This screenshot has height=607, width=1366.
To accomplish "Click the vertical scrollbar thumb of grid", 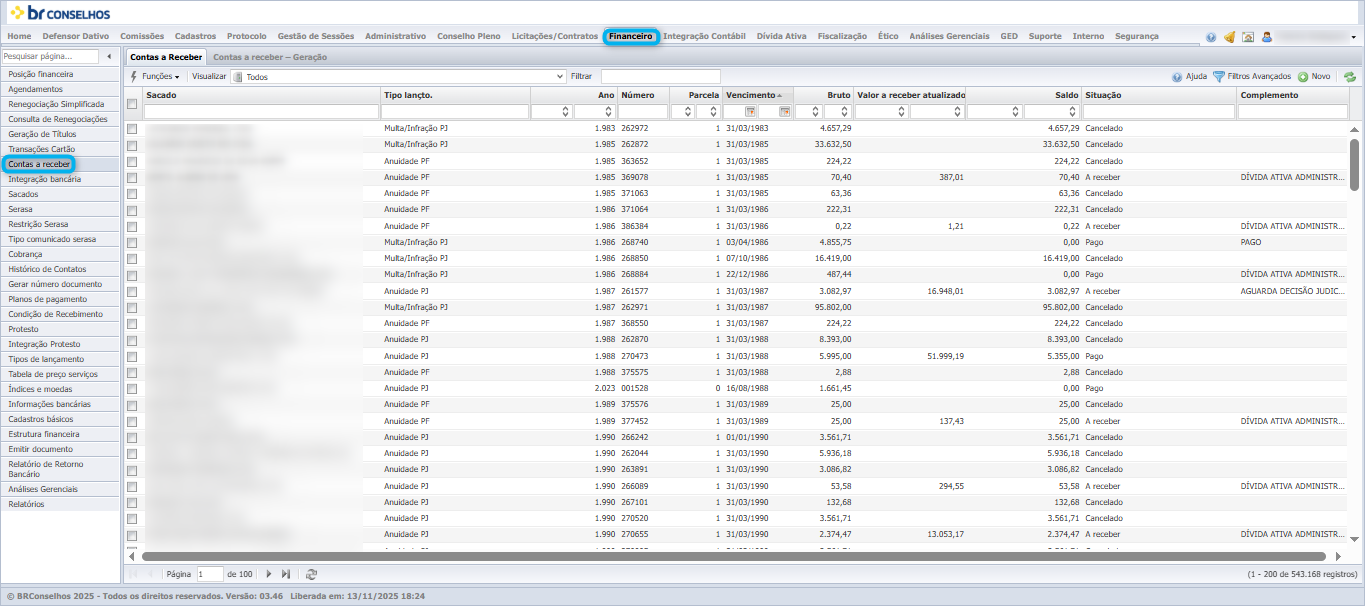I will pos(1355,164).
